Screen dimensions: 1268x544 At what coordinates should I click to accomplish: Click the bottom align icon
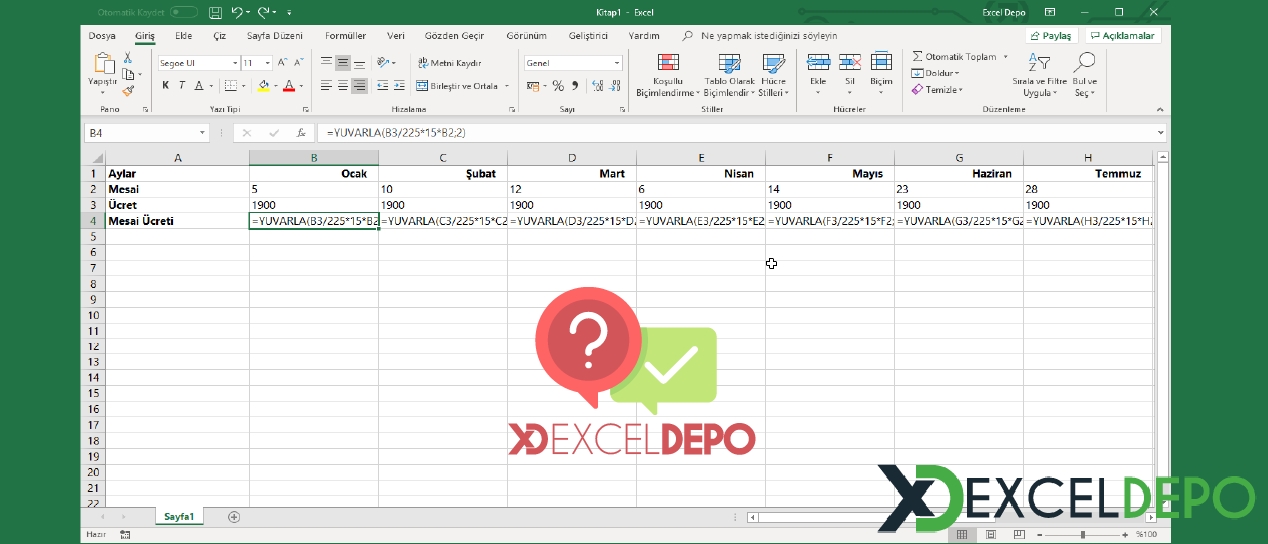360,63
